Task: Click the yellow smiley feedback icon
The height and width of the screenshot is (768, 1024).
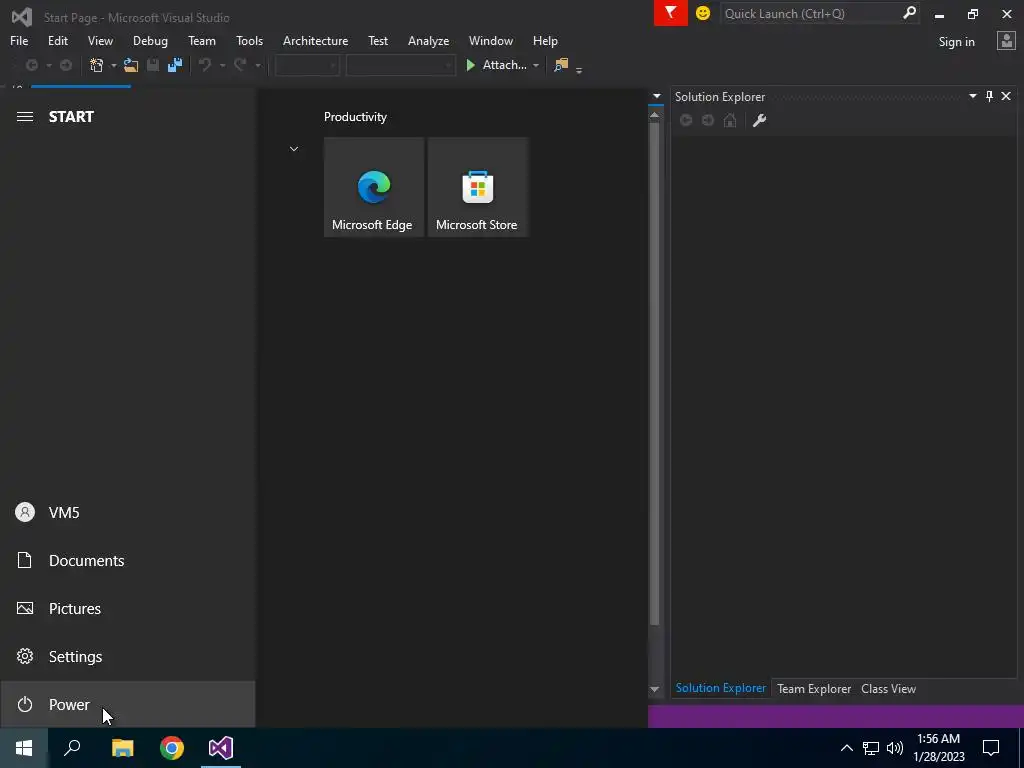Action: click(x=703, y=13)
